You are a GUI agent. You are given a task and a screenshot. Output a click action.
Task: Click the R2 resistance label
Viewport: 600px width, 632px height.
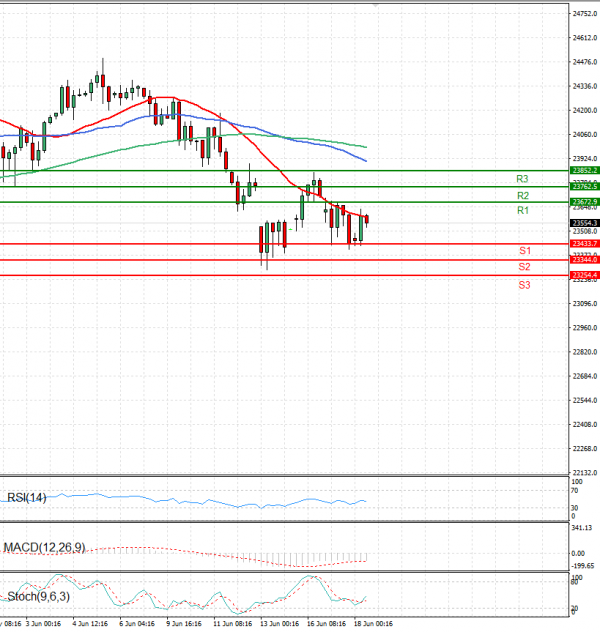[x=523, y=195]
